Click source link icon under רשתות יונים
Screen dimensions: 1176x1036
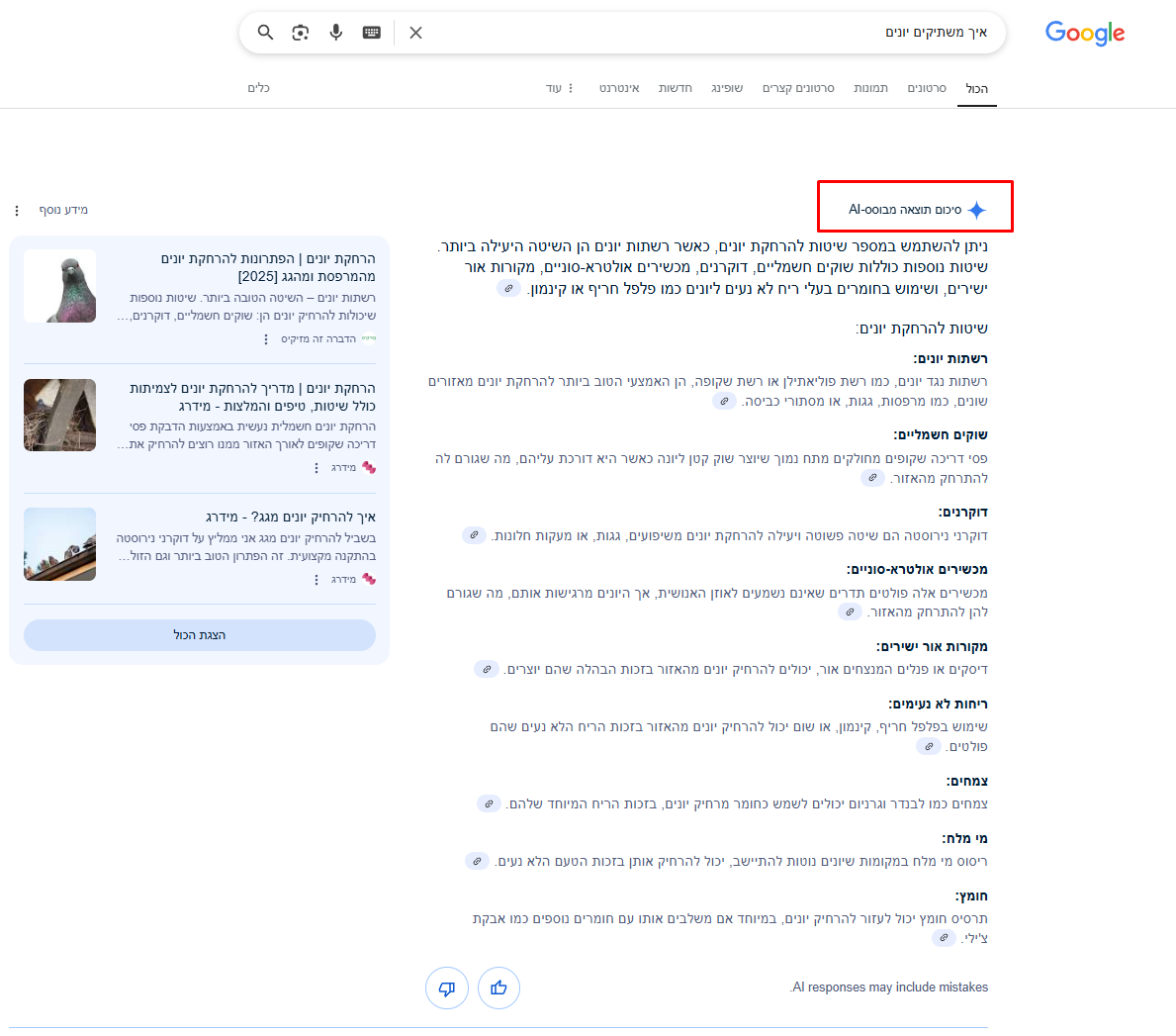[724, 402]
